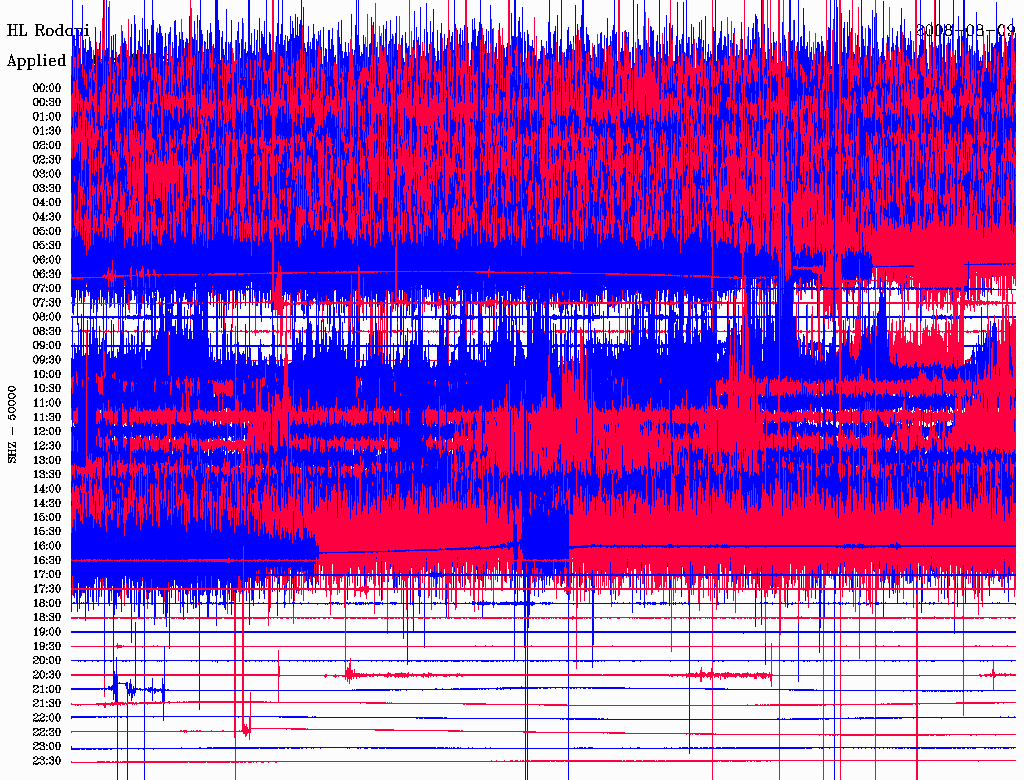Select the 21:00 time label
Viewport: 1024px width, 780px height.
point(47,689)
